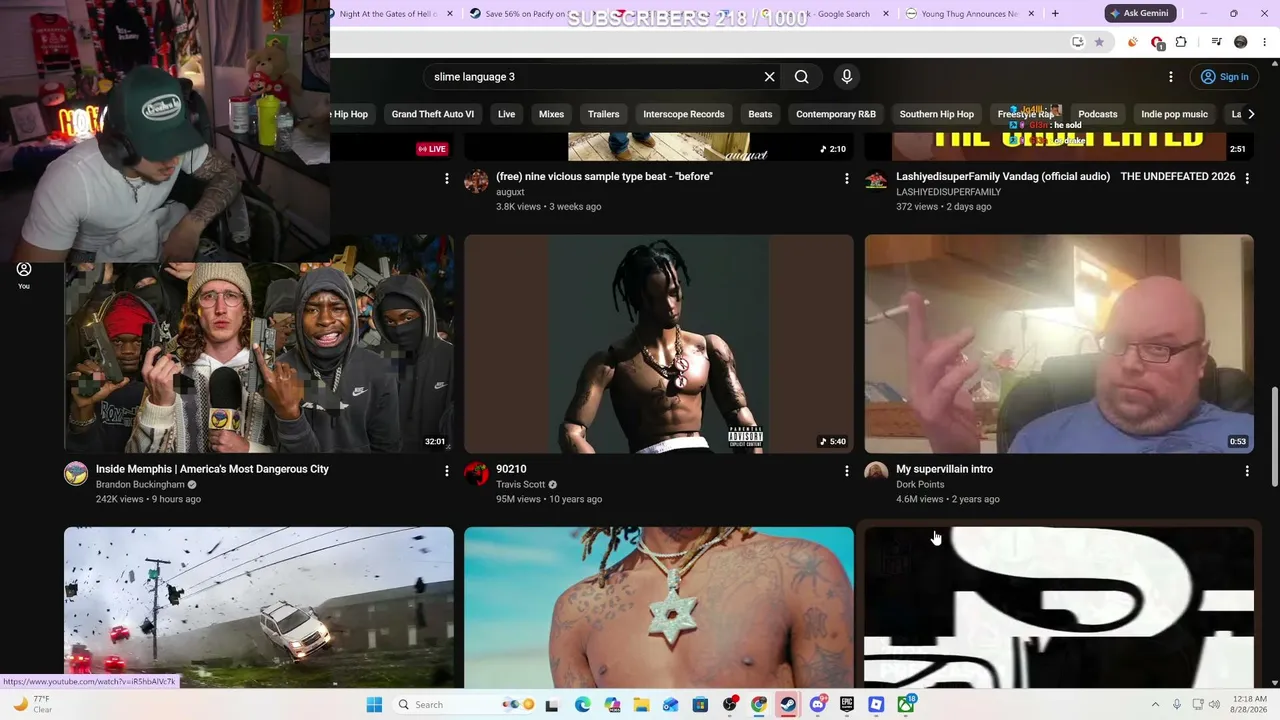1280x720 pixels.
Task: Open options for the LashiyedisuperFamily Vandag video
Action: point(1247,178)
